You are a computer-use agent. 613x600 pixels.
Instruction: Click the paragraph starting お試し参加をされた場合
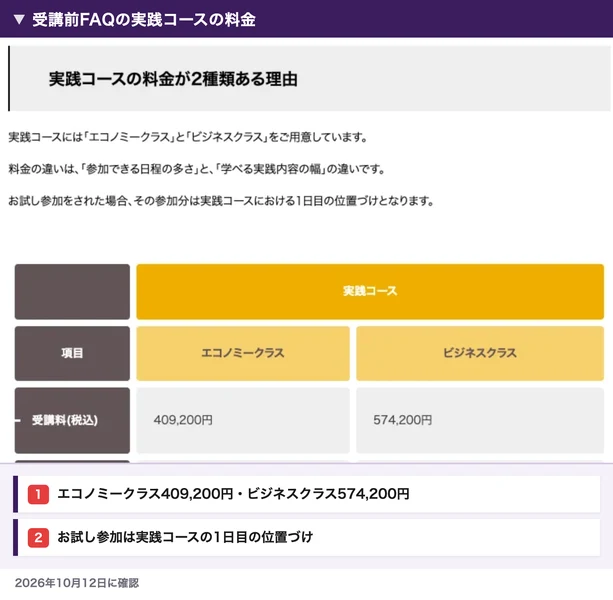221,201
